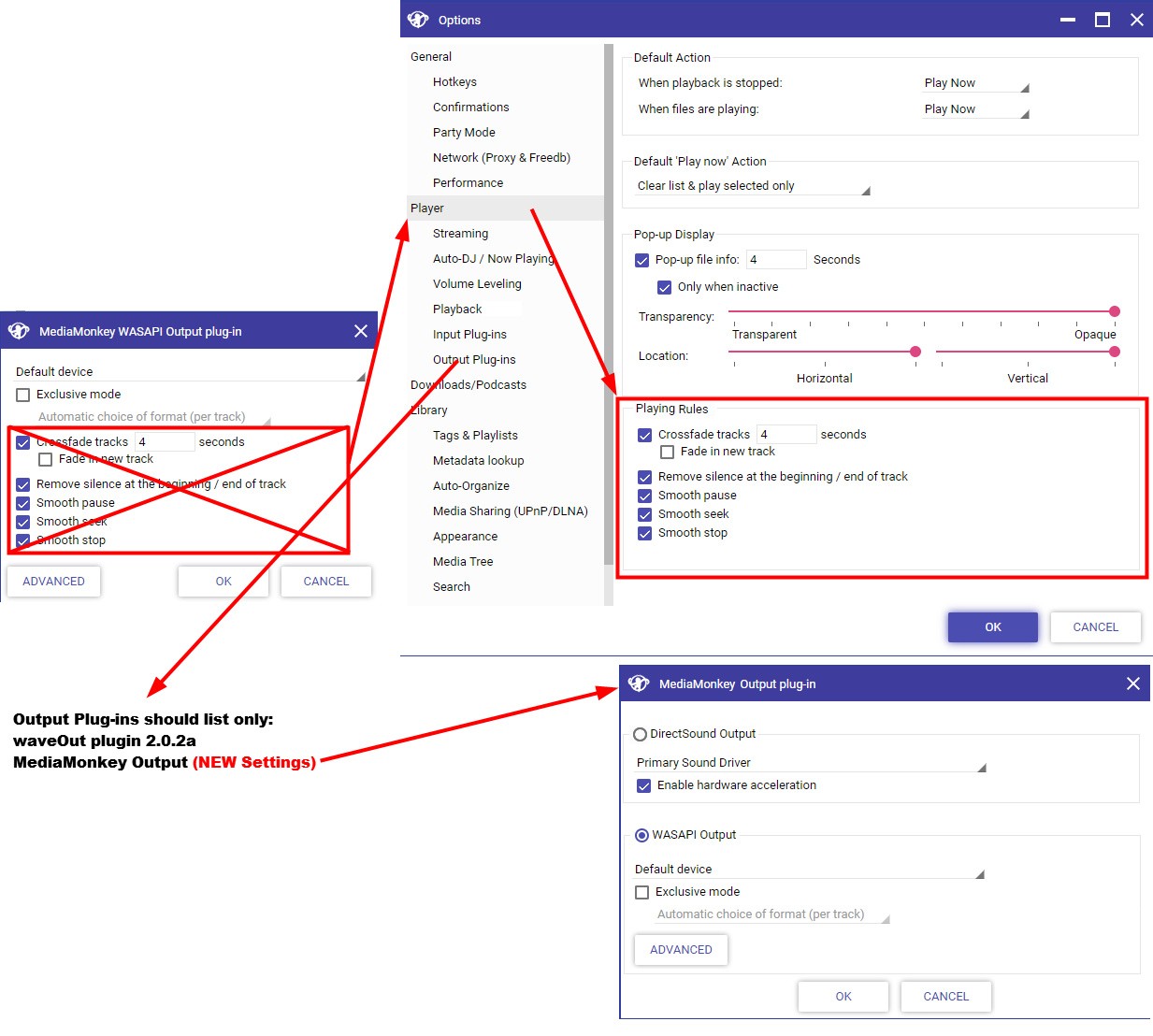The height and width of the screenshot is (1036, 1153).
Task: Select Volume Leveling in the options tree
Action: pyautogui.click(x=477, y=284)
